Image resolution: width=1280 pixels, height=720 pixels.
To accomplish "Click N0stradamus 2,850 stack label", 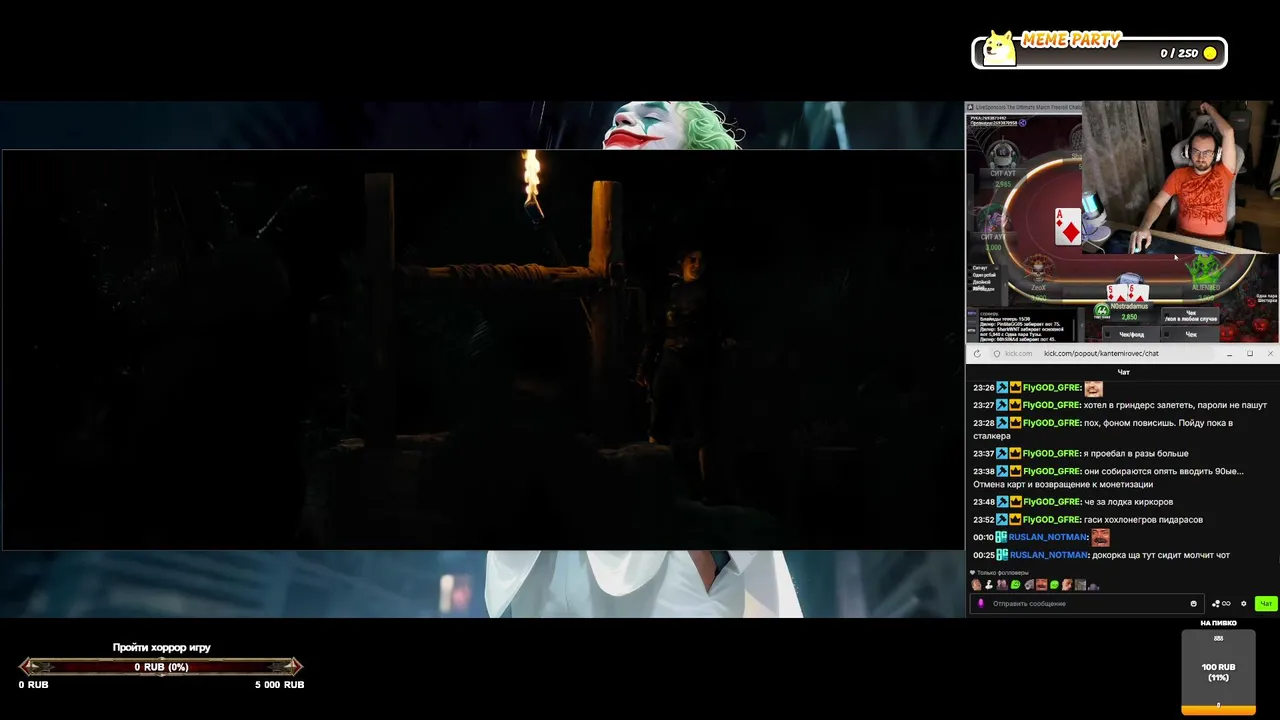I will pyautogui.click(x=1129, y=317).
